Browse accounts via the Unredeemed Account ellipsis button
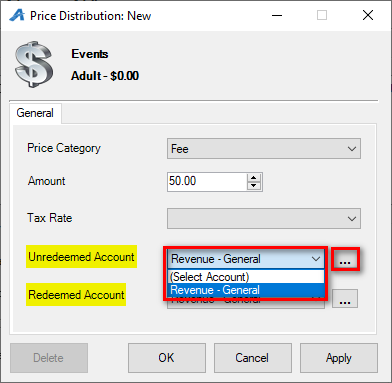This screenshot has width=392, height=383. click(345, 259)
